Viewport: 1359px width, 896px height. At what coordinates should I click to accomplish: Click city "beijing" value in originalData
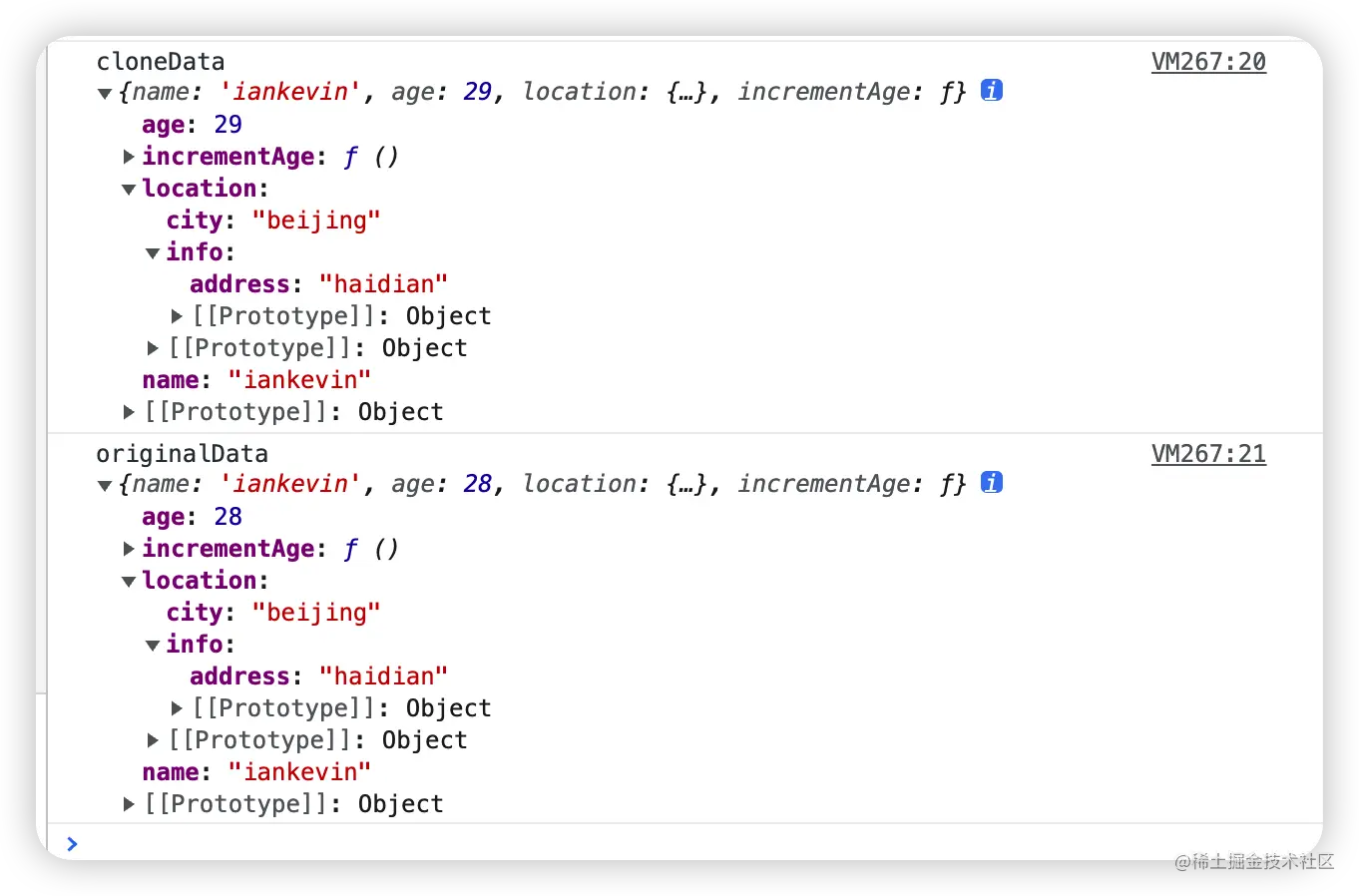[x=316, y=613]
